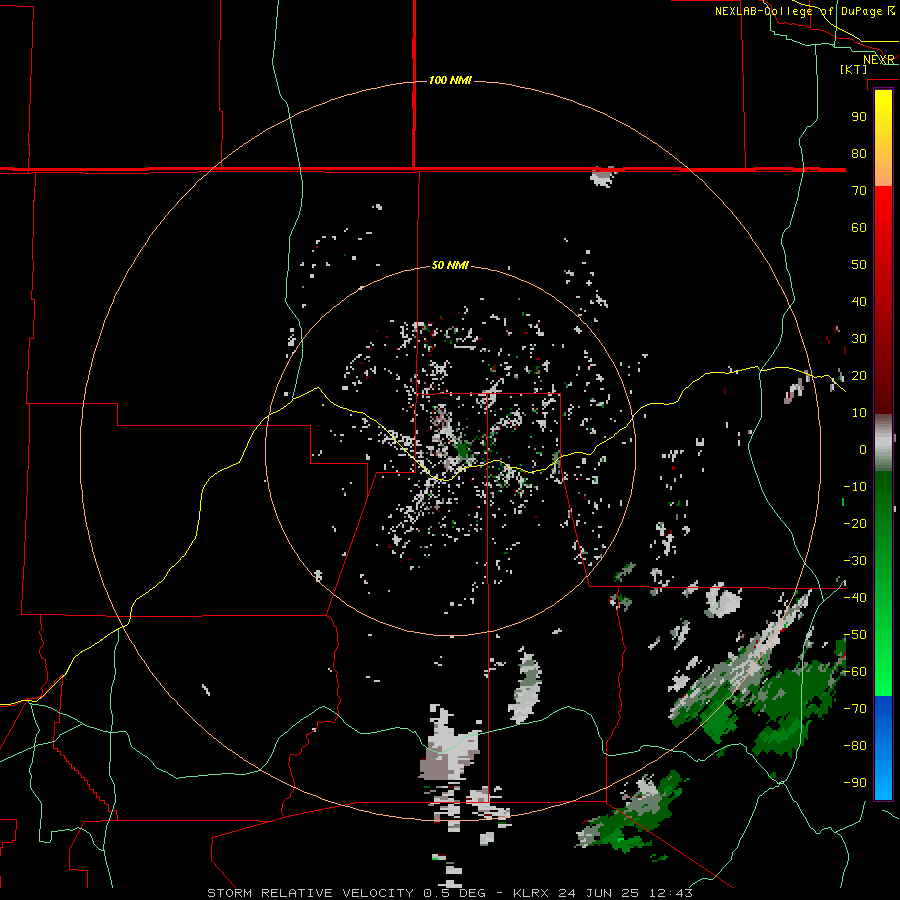Image resolution: width=900 pixels, height=900 pixels.
Task: Click the 12:43 timestamp in caption
Action: (x=670, y=893)
